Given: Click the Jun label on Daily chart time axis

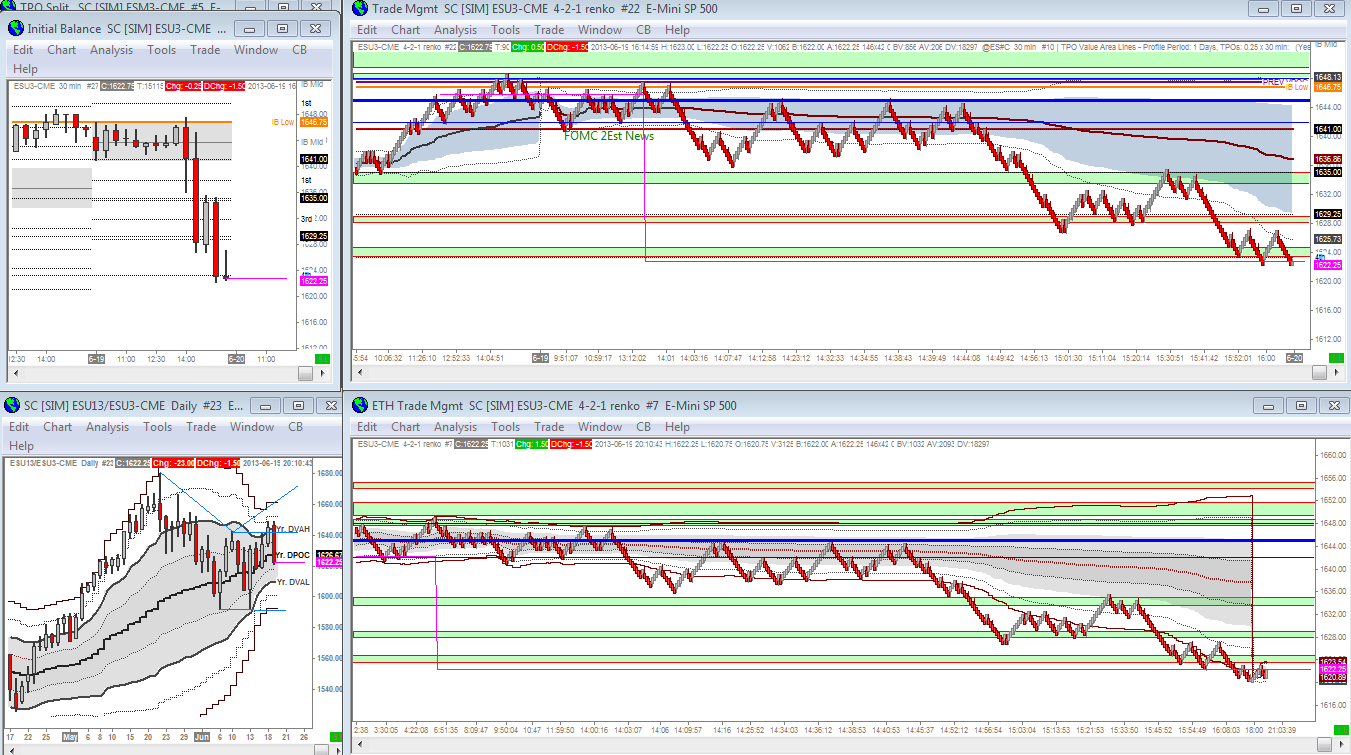Looking at the screenshot, I should [x=204, y=737].
